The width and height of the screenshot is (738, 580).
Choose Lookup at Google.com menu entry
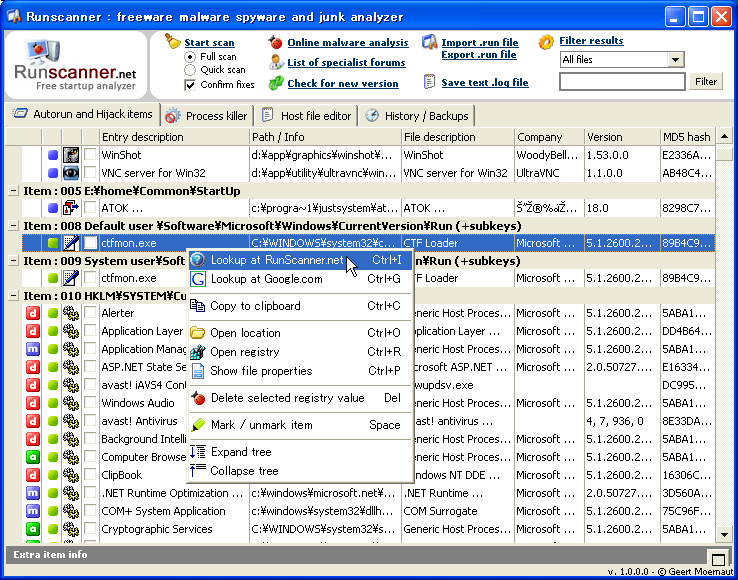(x=300, y=279)
